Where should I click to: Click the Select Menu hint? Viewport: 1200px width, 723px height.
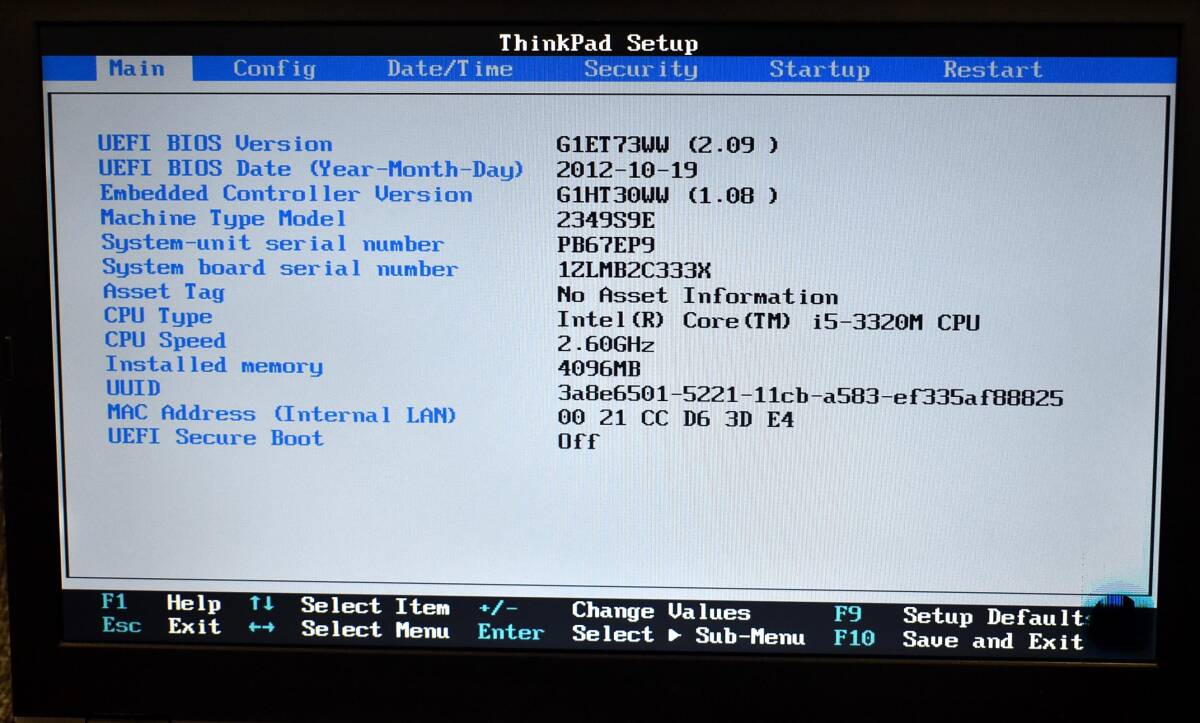(x=375, y=630)
